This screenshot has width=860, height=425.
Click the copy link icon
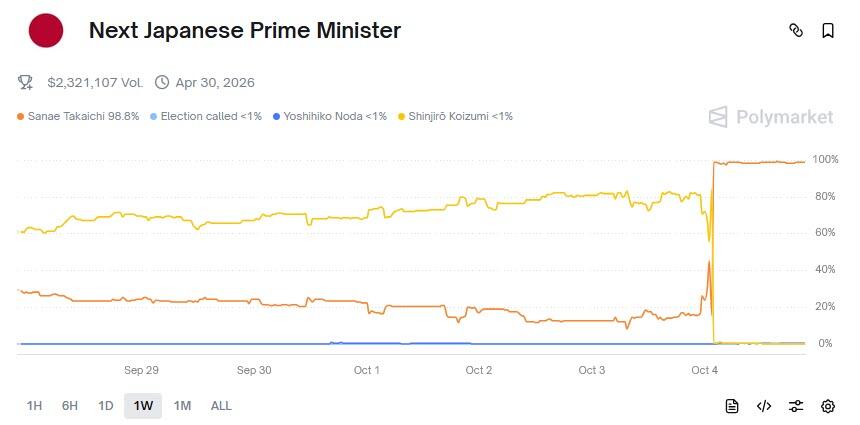pos(796,31)
